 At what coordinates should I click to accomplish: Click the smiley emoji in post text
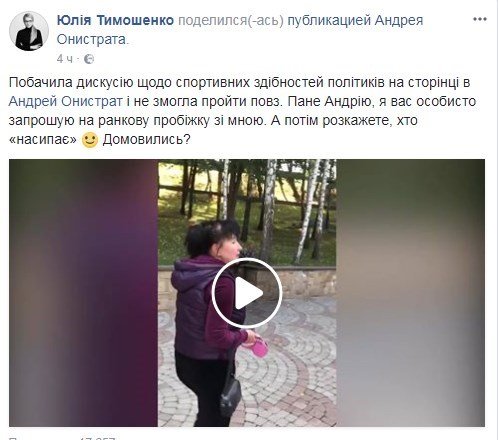(x=90, y=140)
